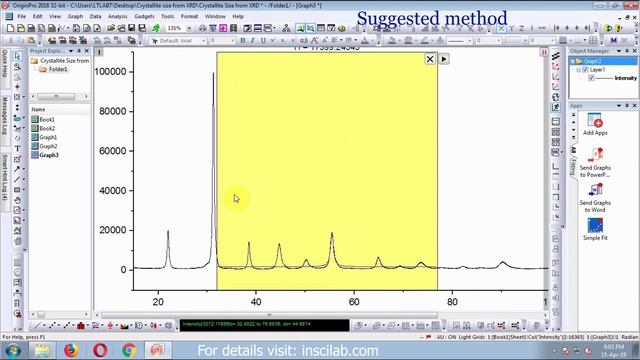Open Project Explorer panel options arrow
Screen dimensions: 640x360
(71, 51)
